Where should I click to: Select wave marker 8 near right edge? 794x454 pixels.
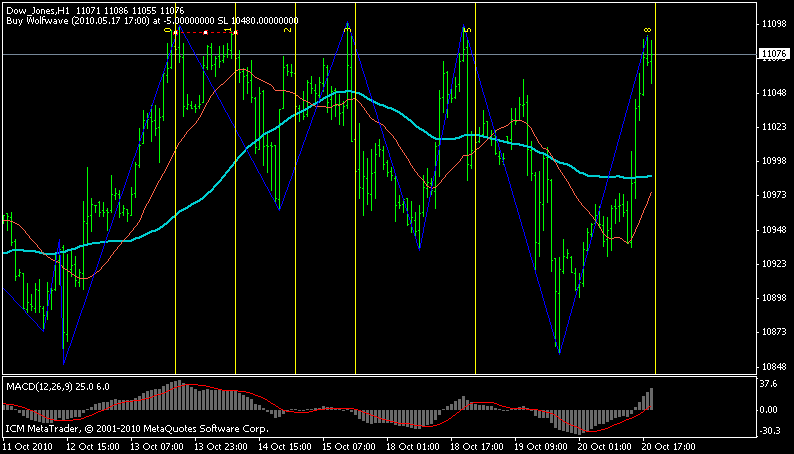pos(647,31)
